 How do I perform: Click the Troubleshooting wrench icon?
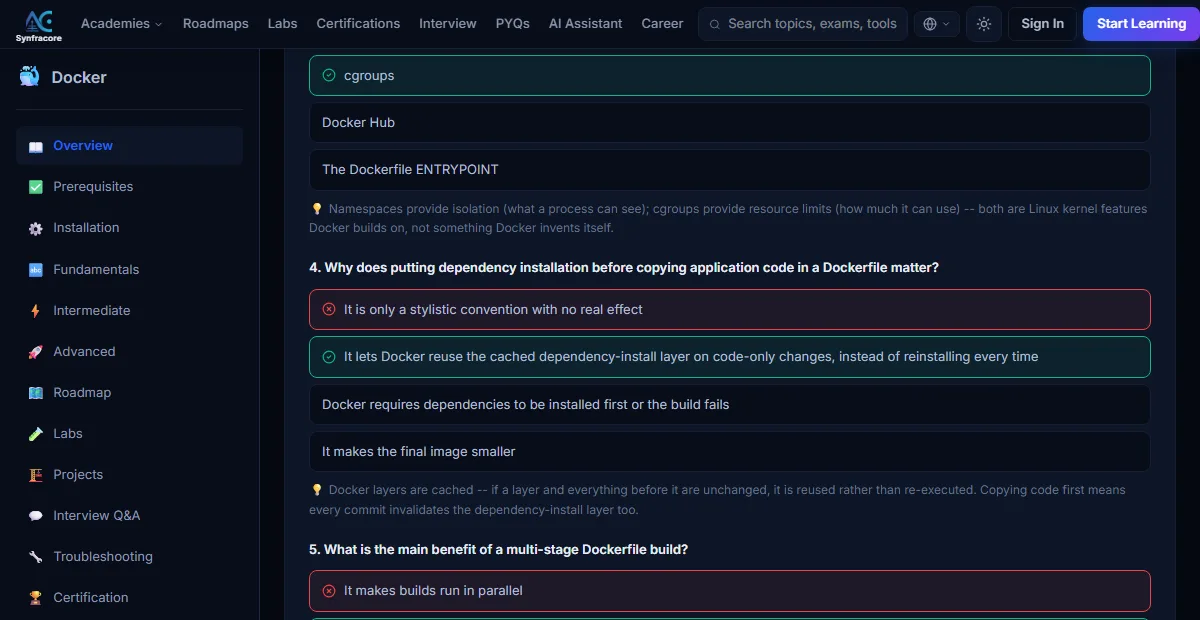(36, 557)
